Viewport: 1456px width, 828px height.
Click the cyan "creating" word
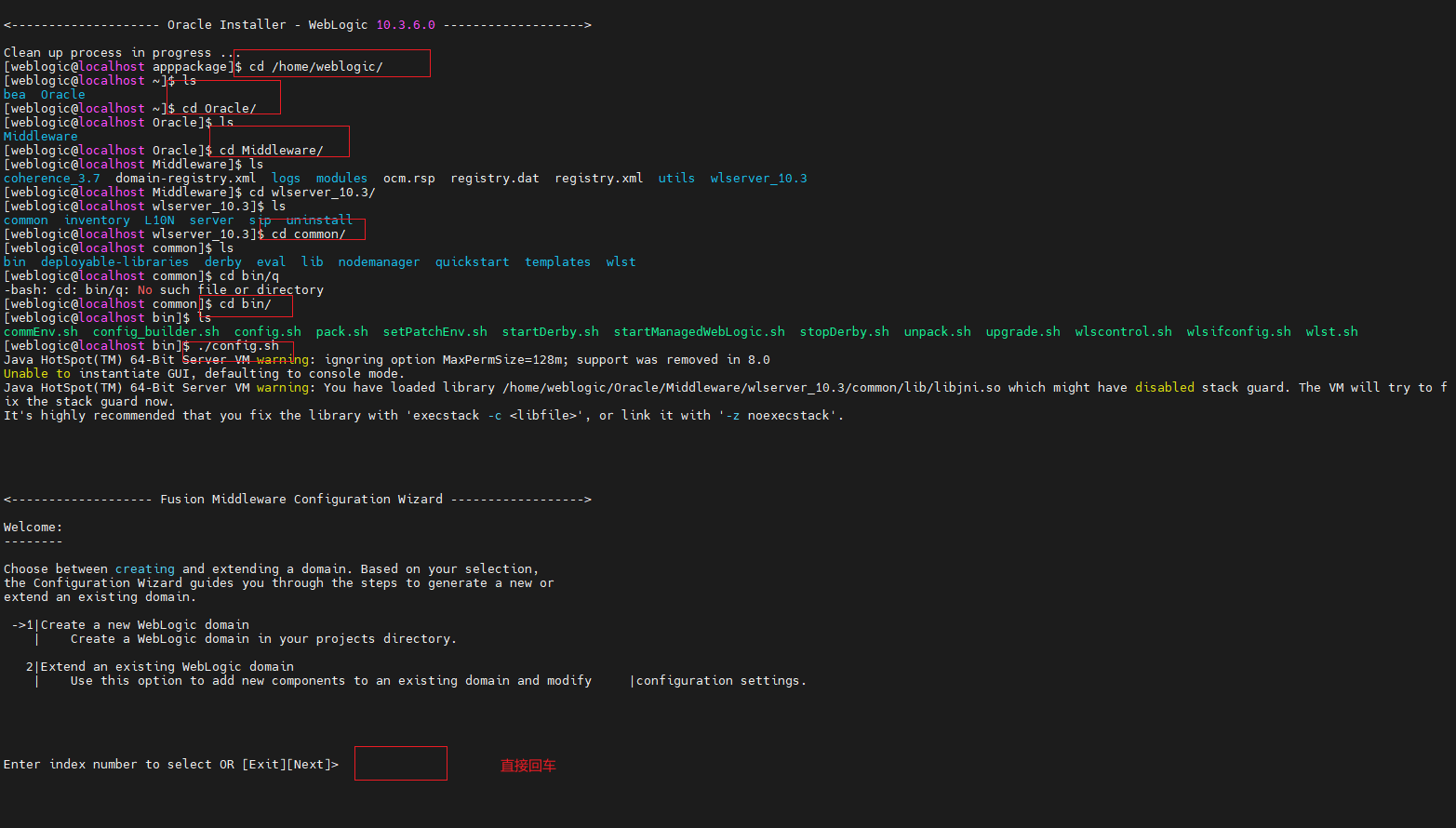click(x=145, y=569)
